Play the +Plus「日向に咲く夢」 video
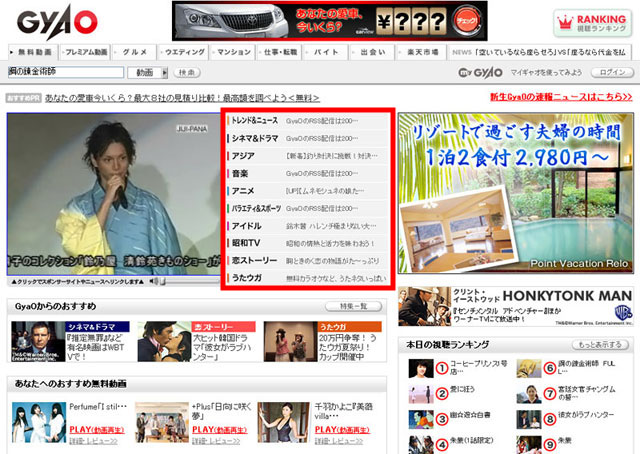 (220, 430)
